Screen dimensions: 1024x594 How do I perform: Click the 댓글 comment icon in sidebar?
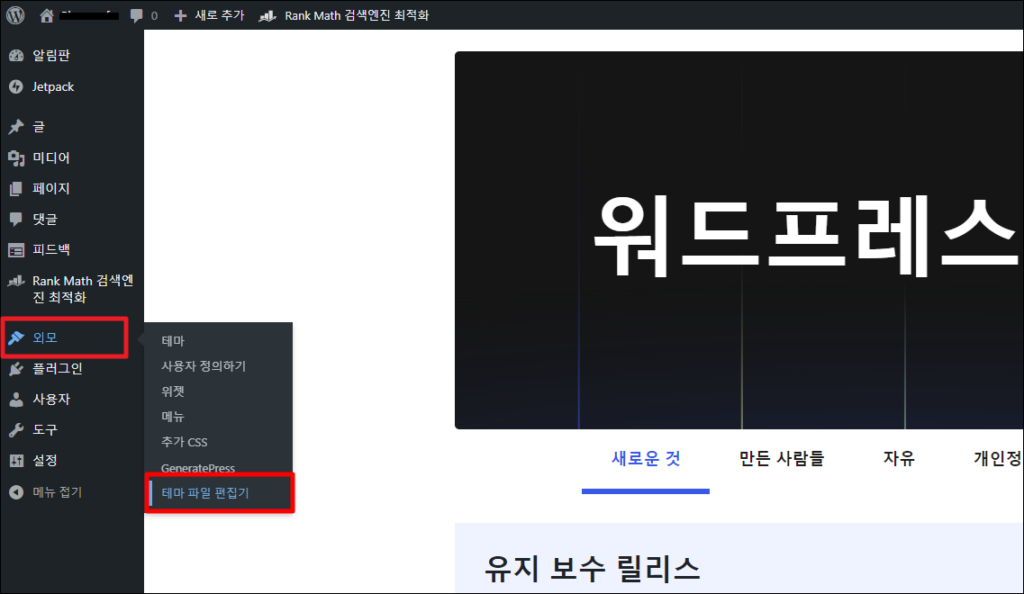[16, 219]
